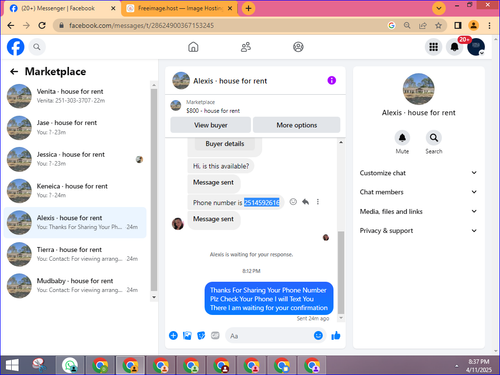Open emoji picker in message box
Screen dimensions: 500x375
point(318,335)
